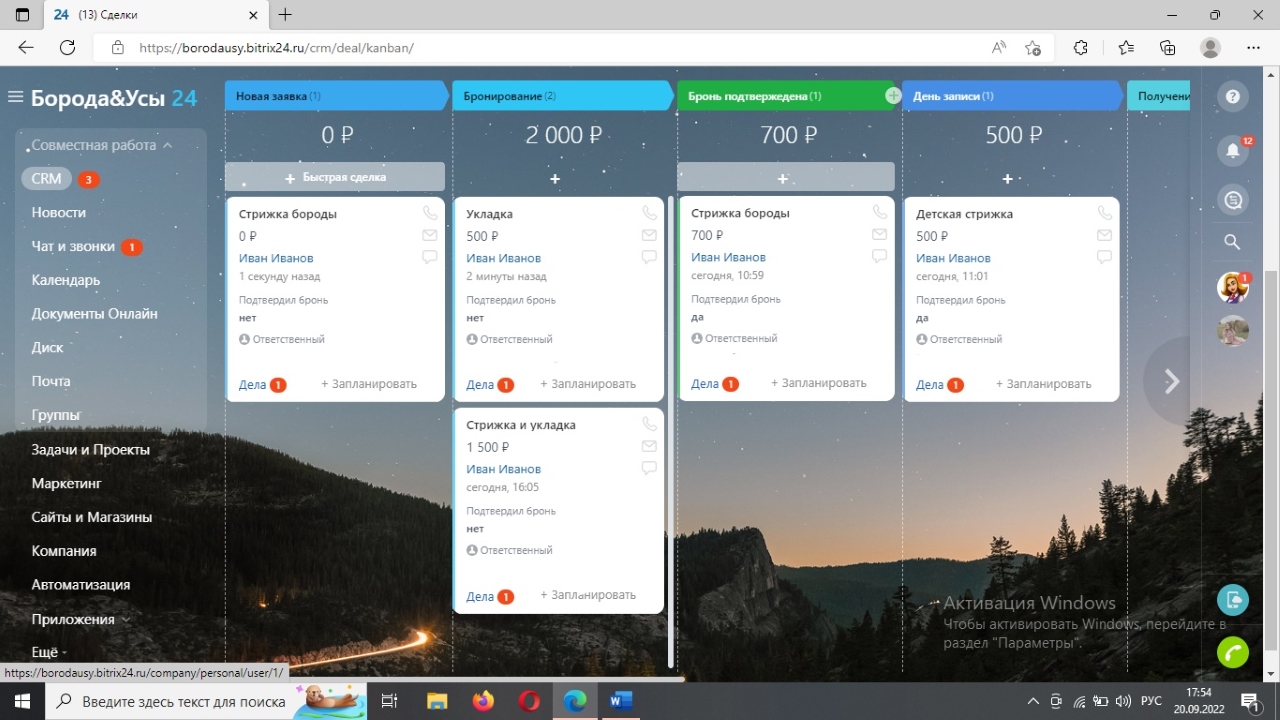Open CRM in the sidebar
Viewport: 1280px width, 720px height.
[46, 179]
